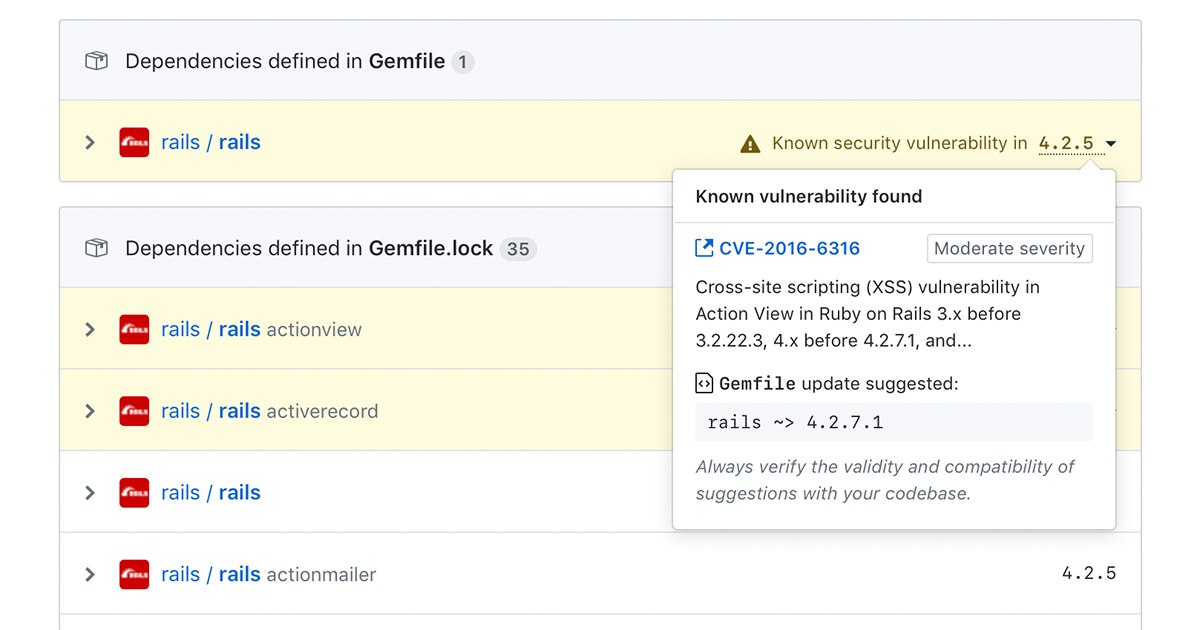Click the Gemfile count badge showing 1
Screen dimensions: 1200x630
point(462,62)
